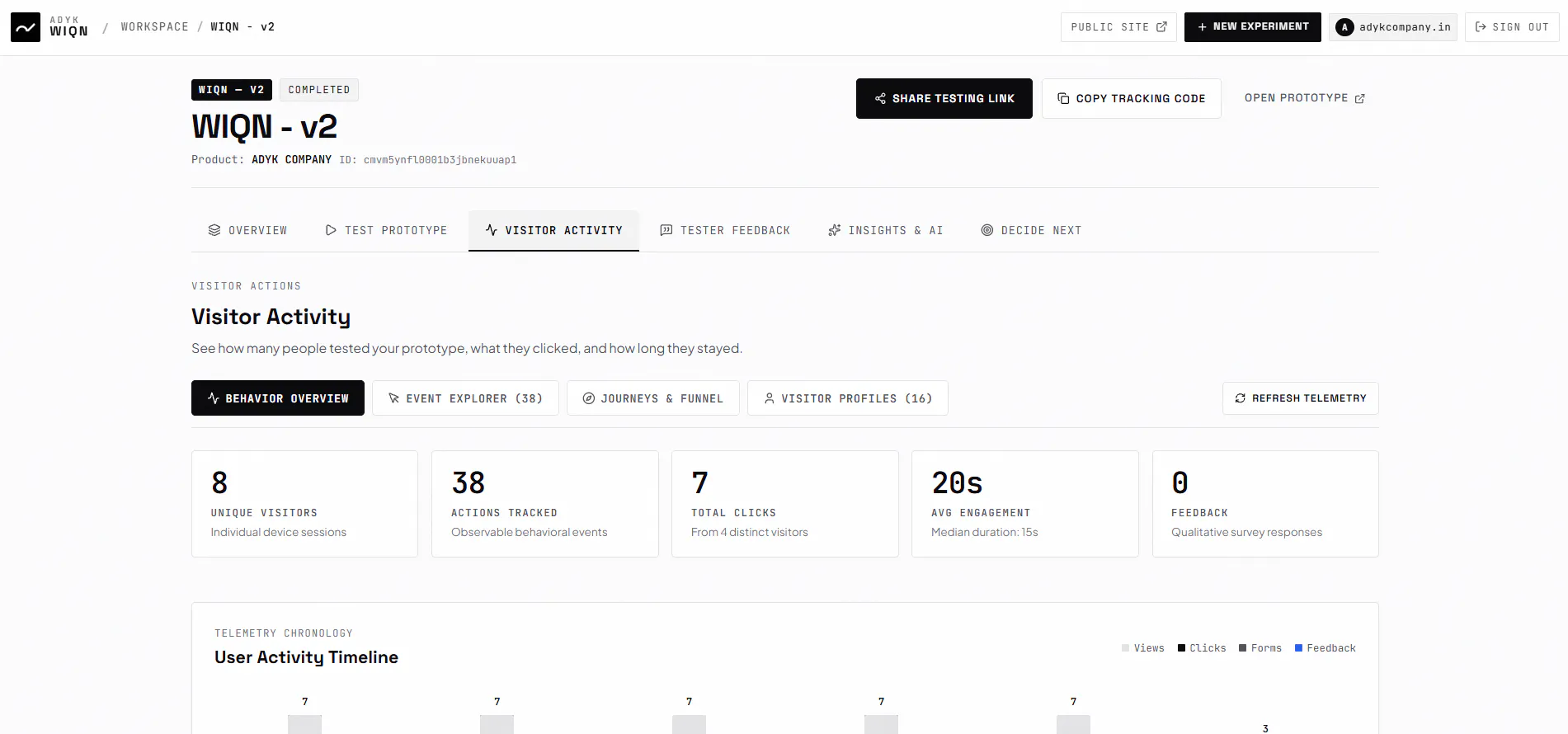Open VISITOR PROFILES (16)
Screen dimensions: 1568x734
pyautogui.click(x=848, y=398)
